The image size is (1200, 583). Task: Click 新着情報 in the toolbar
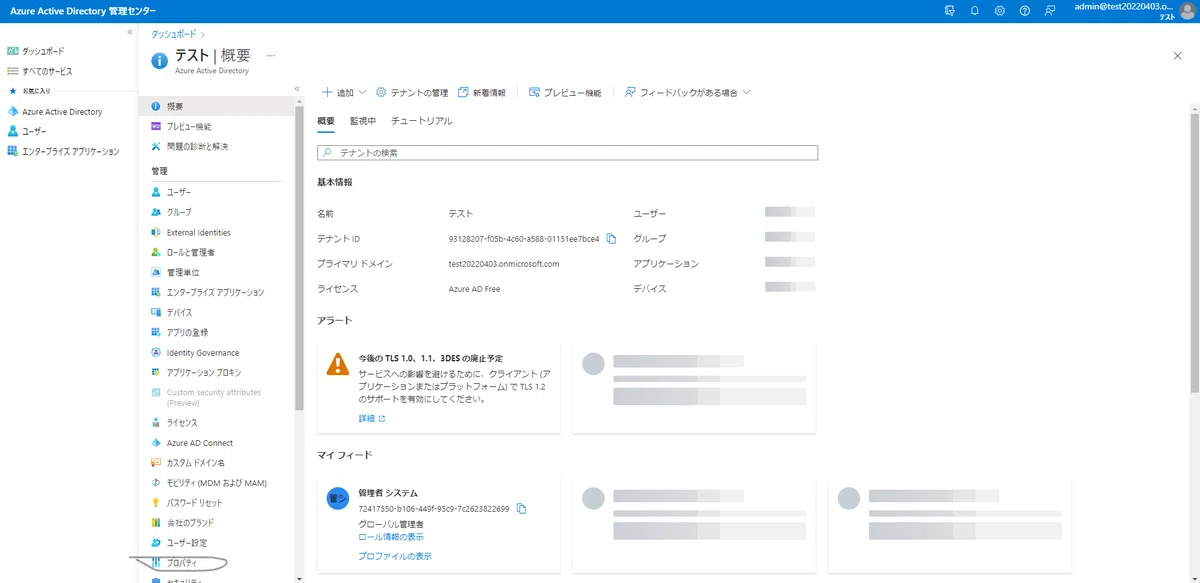(x=482, y=93)
